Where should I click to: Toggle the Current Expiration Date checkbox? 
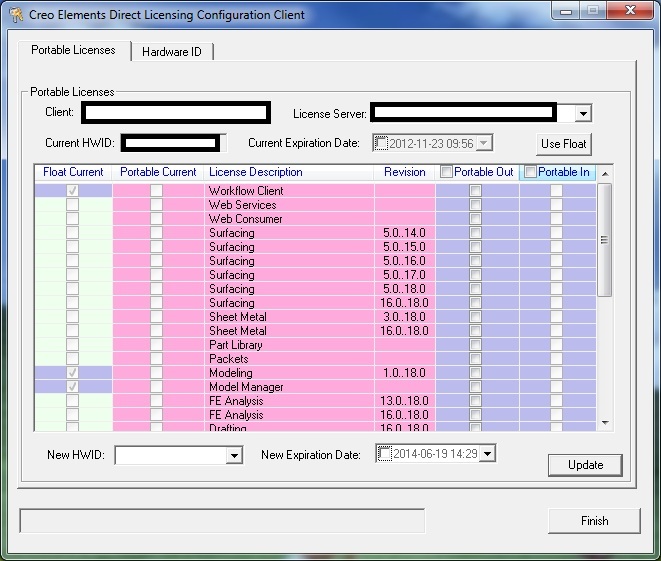pyautogui.click(x=381, y=143)
